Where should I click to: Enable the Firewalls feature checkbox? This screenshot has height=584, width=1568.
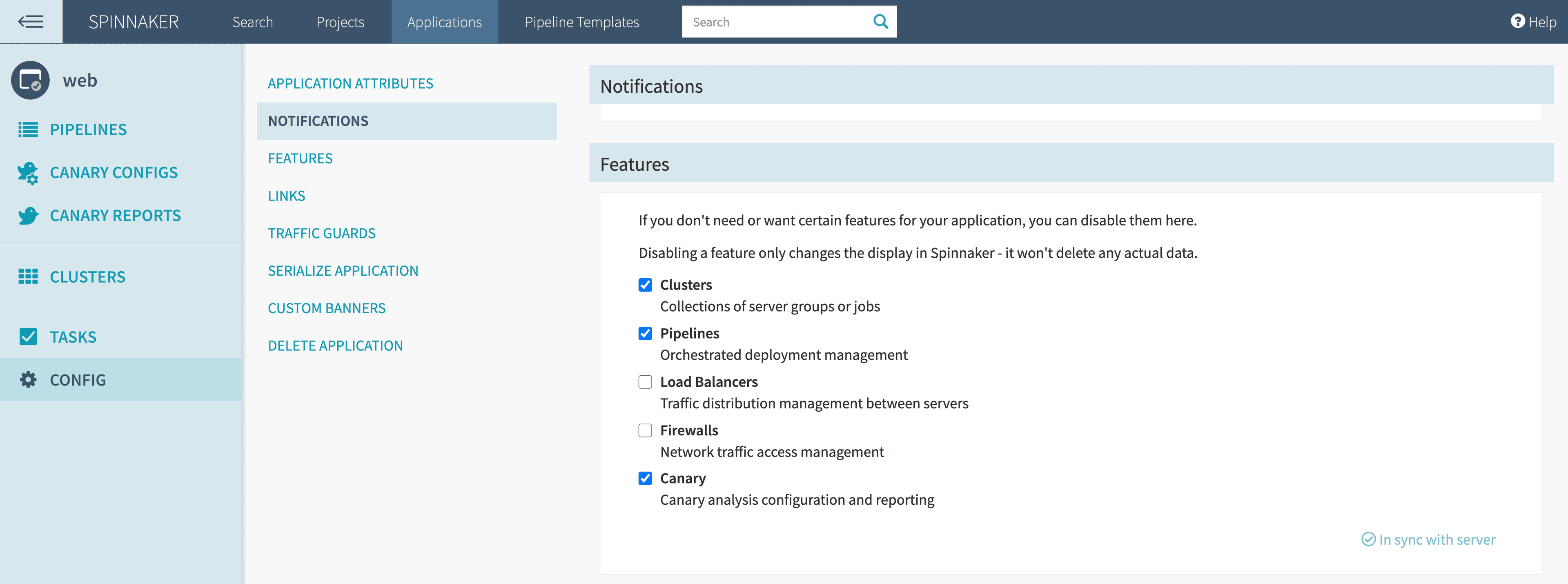[645, 430]
